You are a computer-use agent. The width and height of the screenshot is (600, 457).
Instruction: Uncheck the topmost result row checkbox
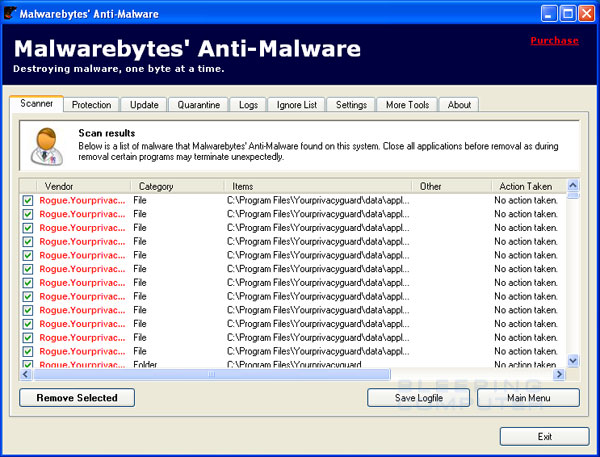coord(28,200)
